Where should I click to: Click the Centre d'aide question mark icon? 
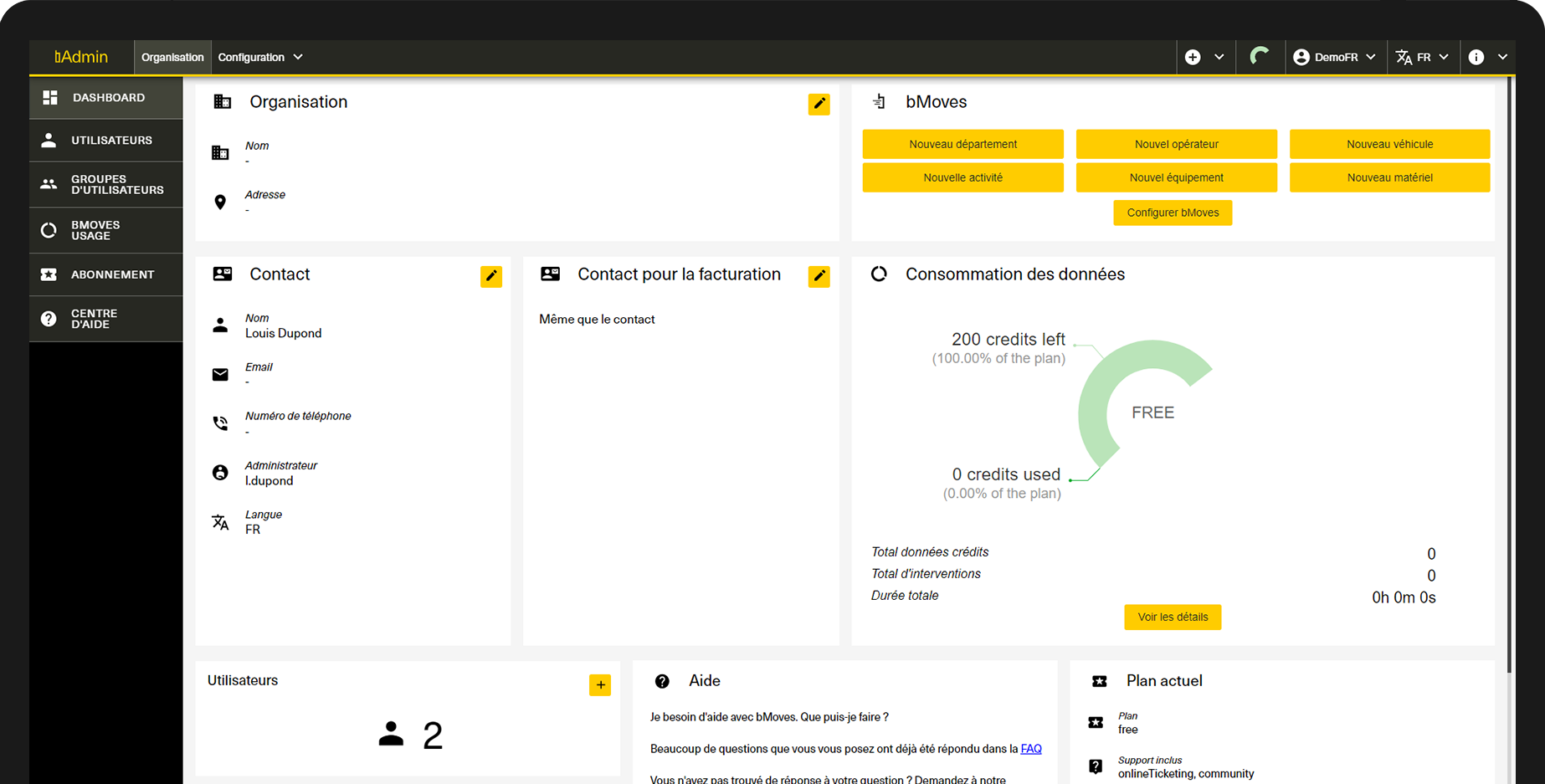tap(49, 319)
